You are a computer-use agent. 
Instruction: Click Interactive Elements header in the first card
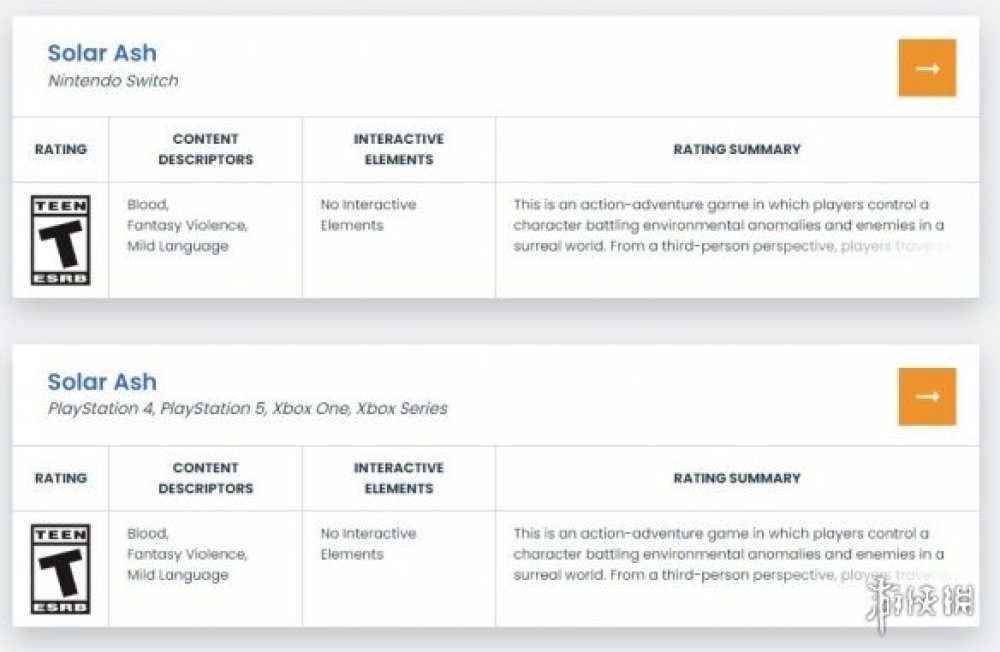pyautogui.click(x=398, y=149)
